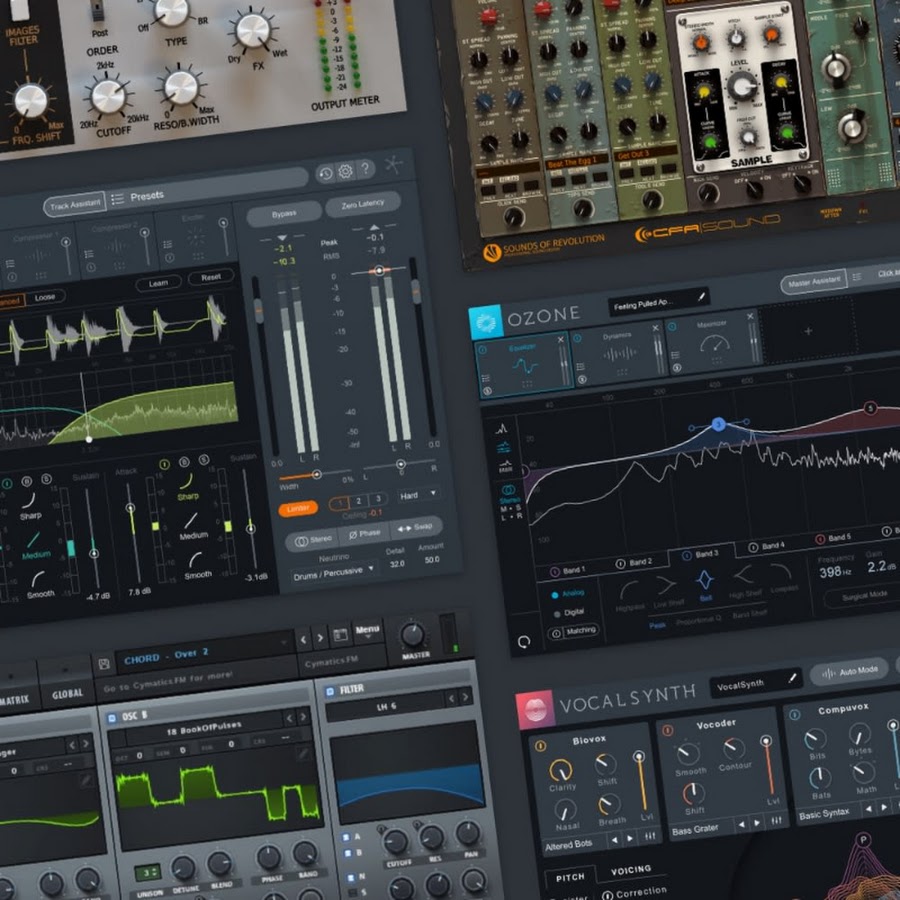Click the save disk icon in Serum
The height and width of the screenshot is (900, 900).
[x=104, y=664]
